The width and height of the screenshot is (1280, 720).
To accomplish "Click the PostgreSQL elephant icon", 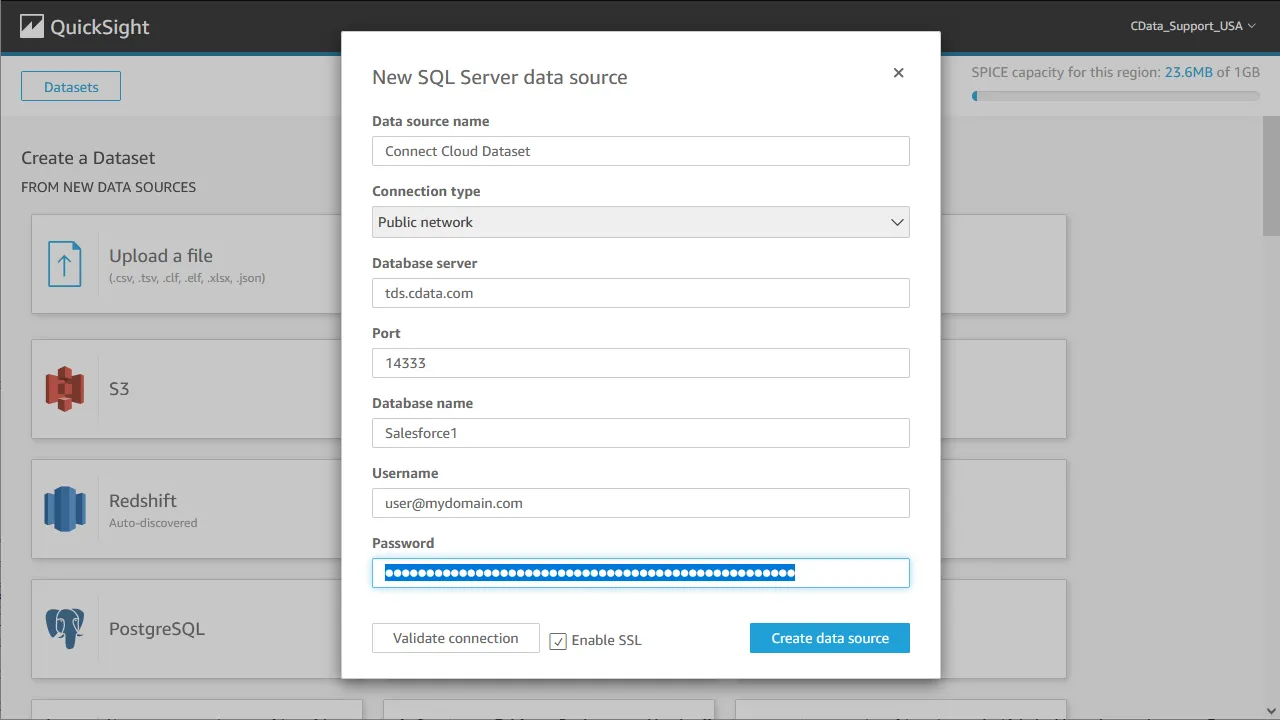I will coord(65,628).
